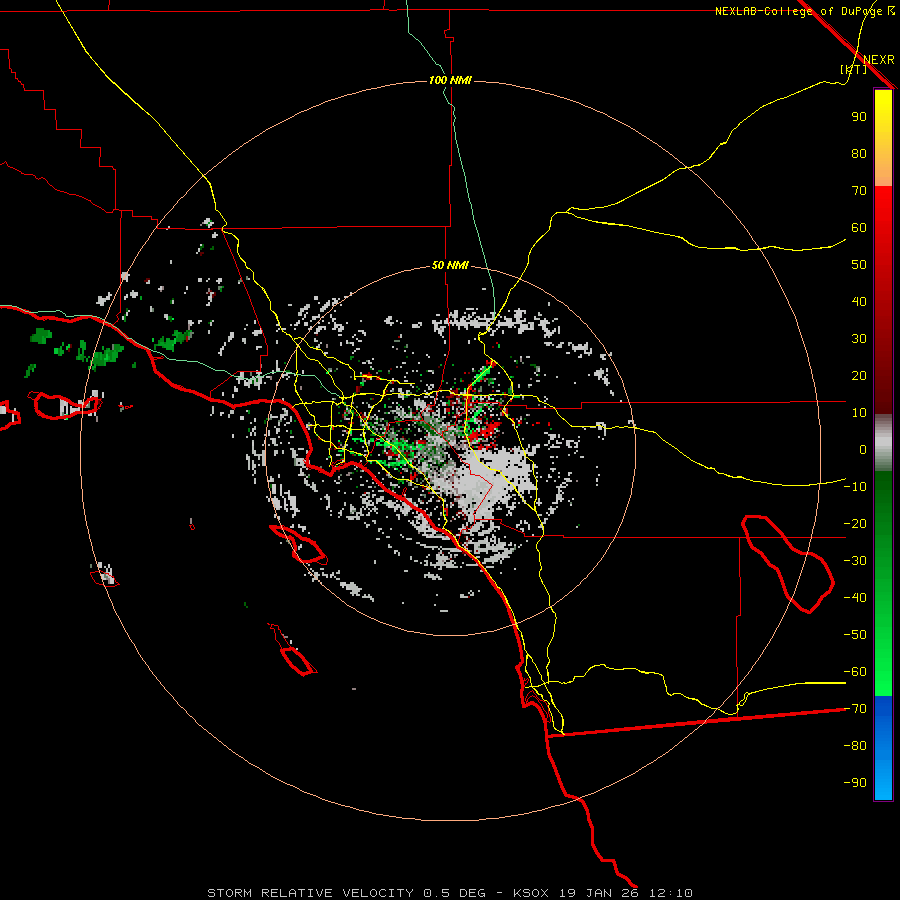Click the -20 scale value
This screenshot has width=900, height=900.
point(855,523)
